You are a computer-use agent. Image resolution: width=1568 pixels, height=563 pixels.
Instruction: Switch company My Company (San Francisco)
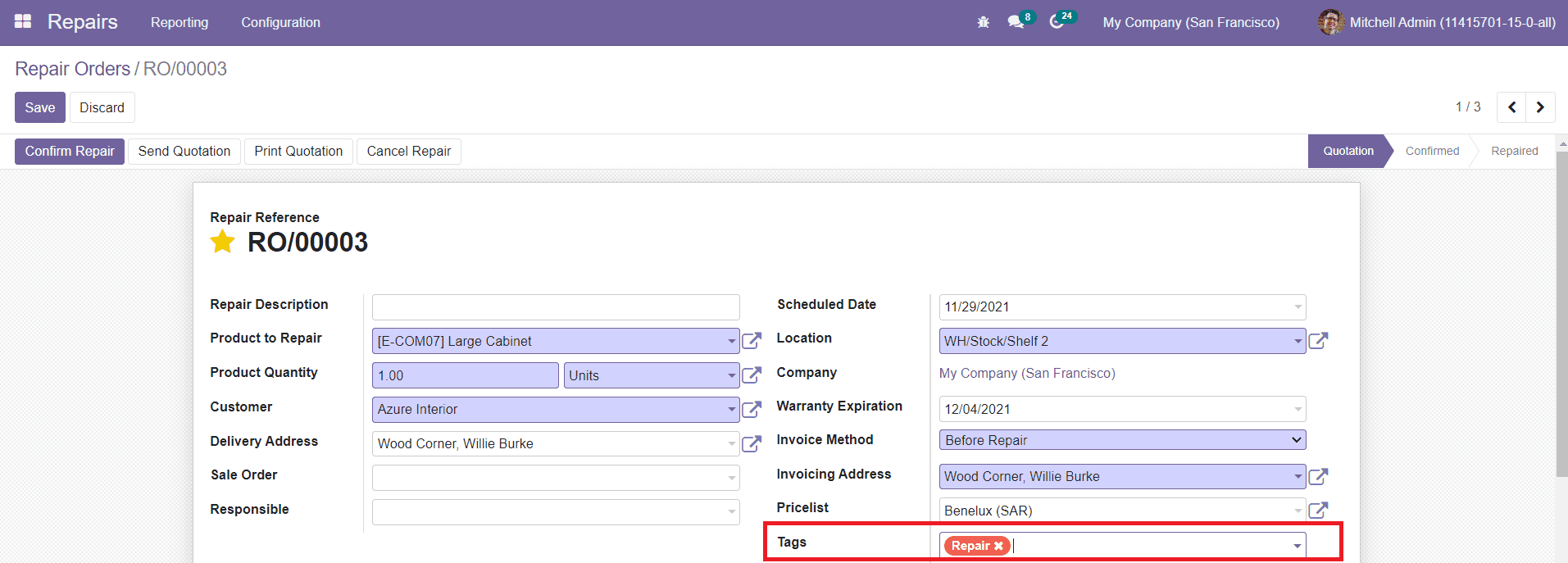click(x=1191, y=22)
